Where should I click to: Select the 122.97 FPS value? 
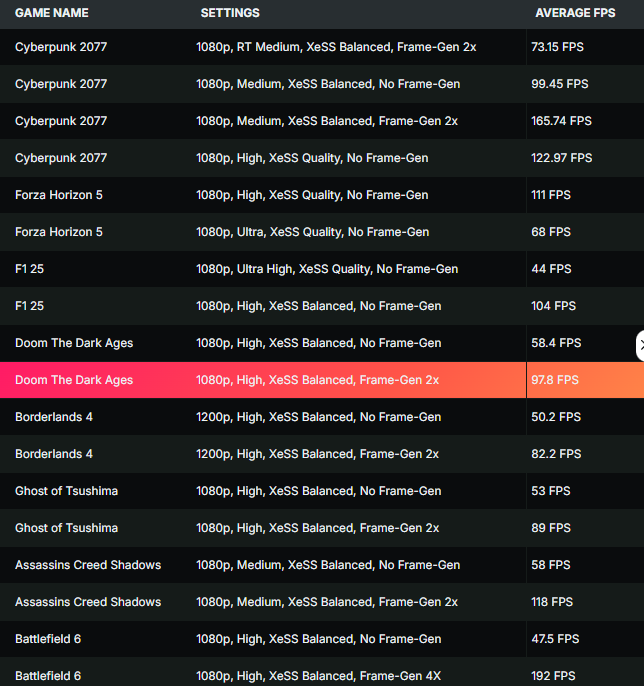tap(561, 158)
